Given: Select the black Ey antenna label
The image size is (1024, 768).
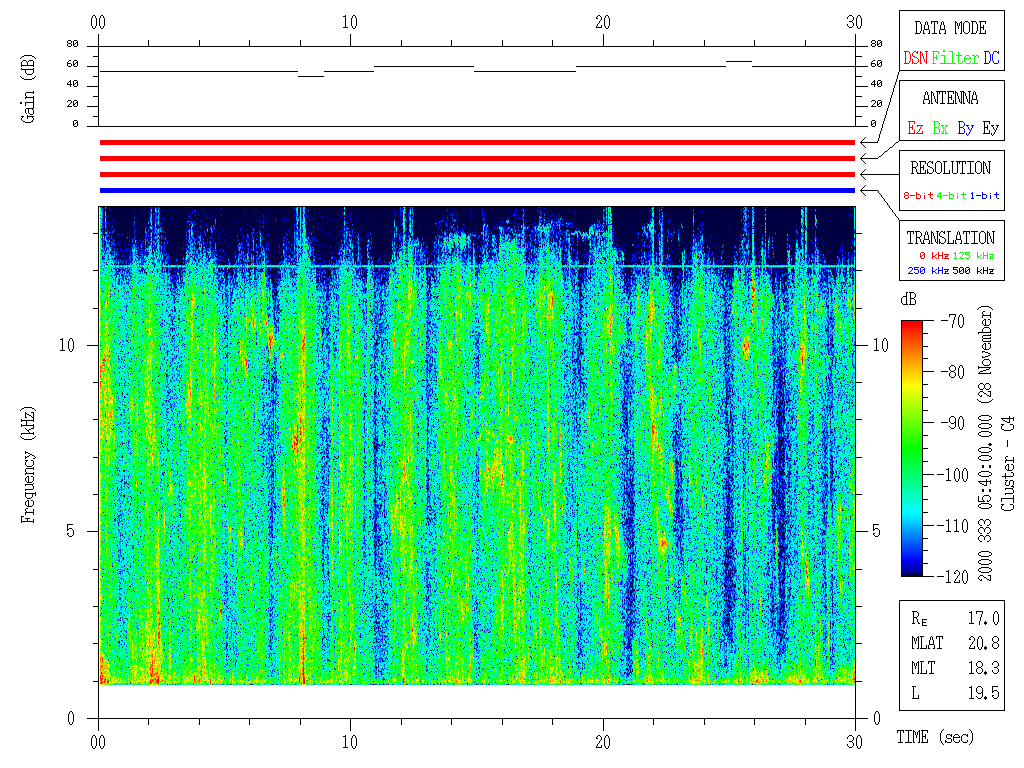Looking at the screenshot, I should pos(990,129).
